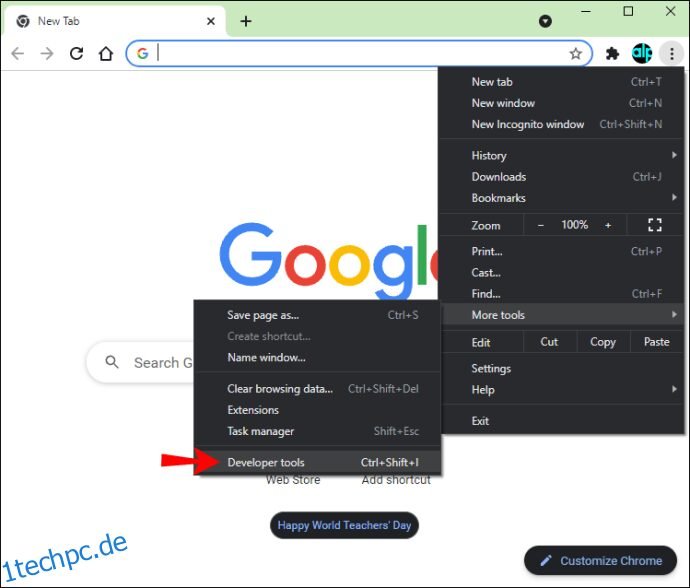Choose Find... in the menu
The height and width of the screenshot is (588, 690).
[x=562, y=294]
